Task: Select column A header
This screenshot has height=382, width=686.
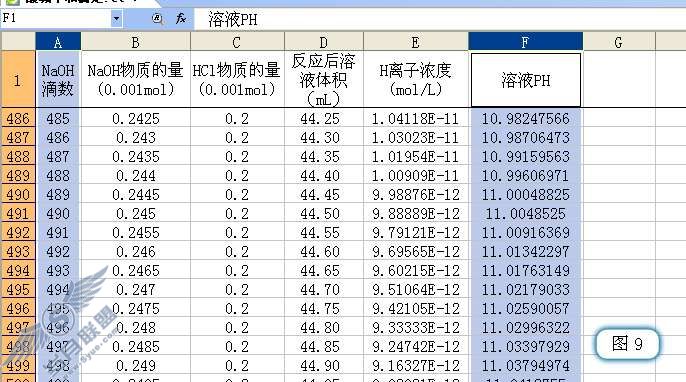Action: click(x=58, y=42)
